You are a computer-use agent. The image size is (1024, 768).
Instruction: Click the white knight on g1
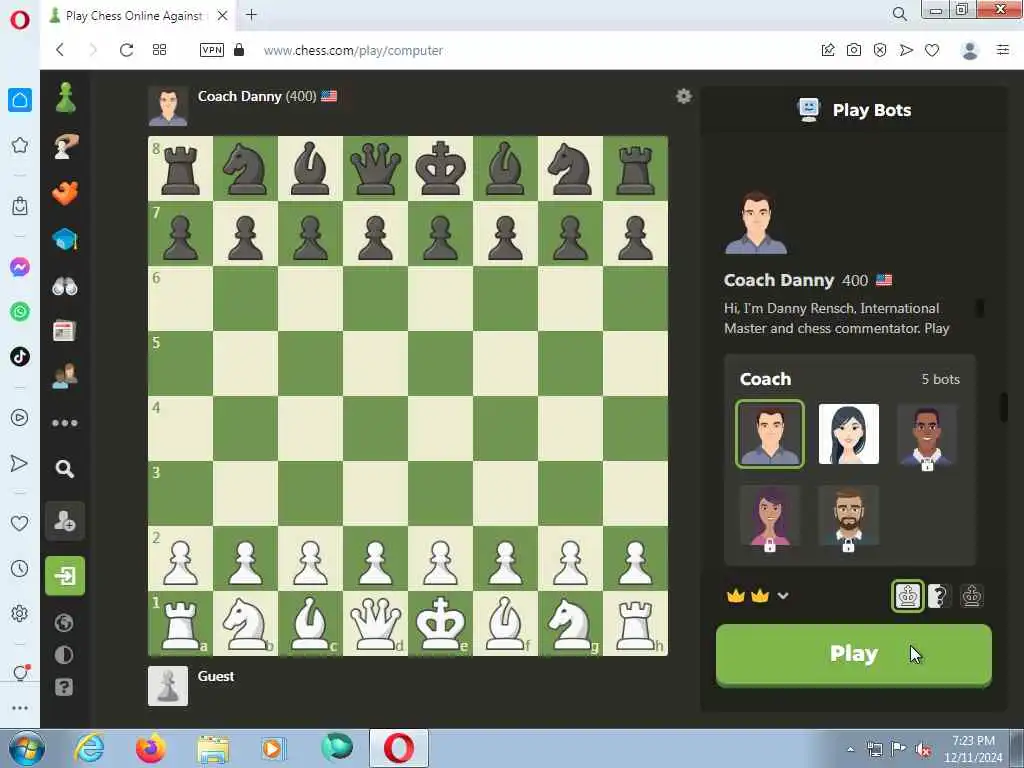pyautogui.click(x=570, y=624)
